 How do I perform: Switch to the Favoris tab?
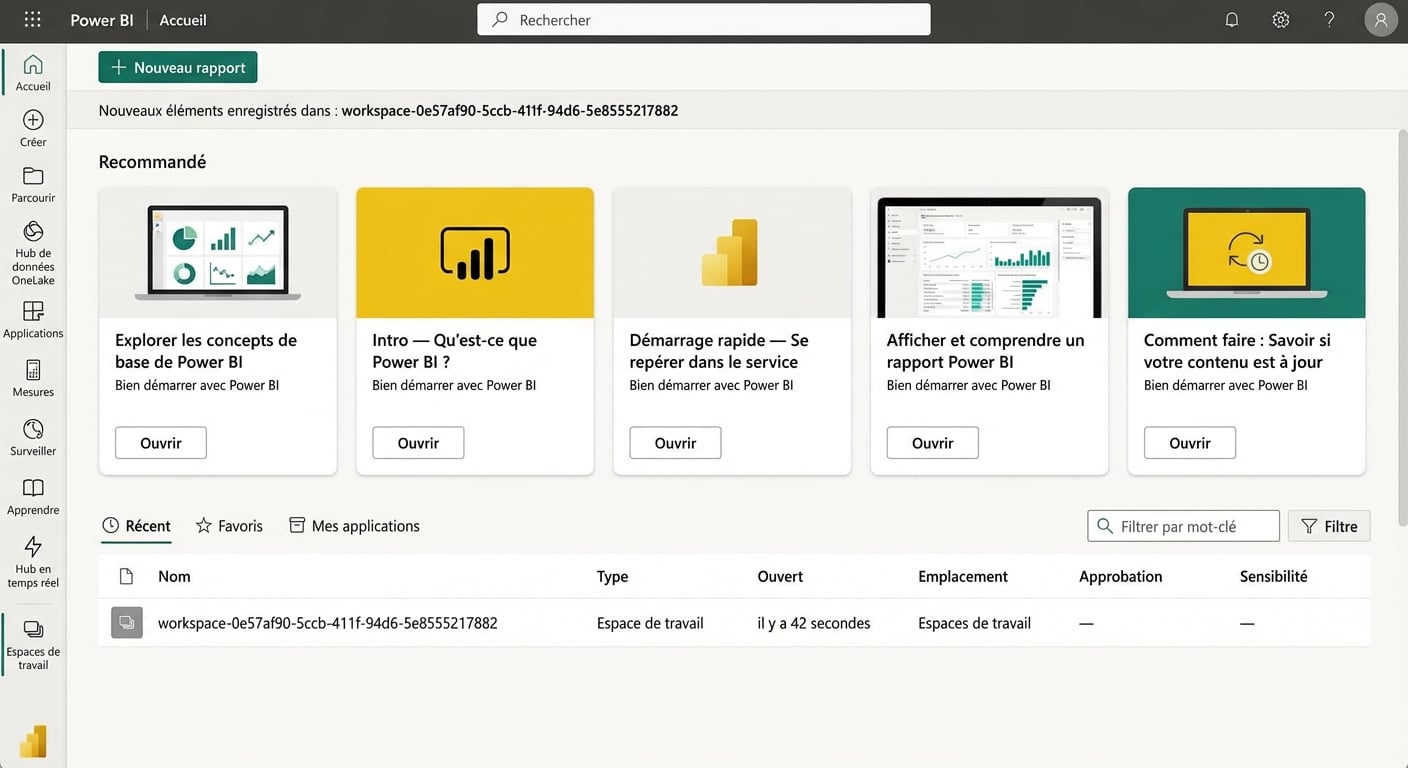pyautogui.click(x=229, y=525)
